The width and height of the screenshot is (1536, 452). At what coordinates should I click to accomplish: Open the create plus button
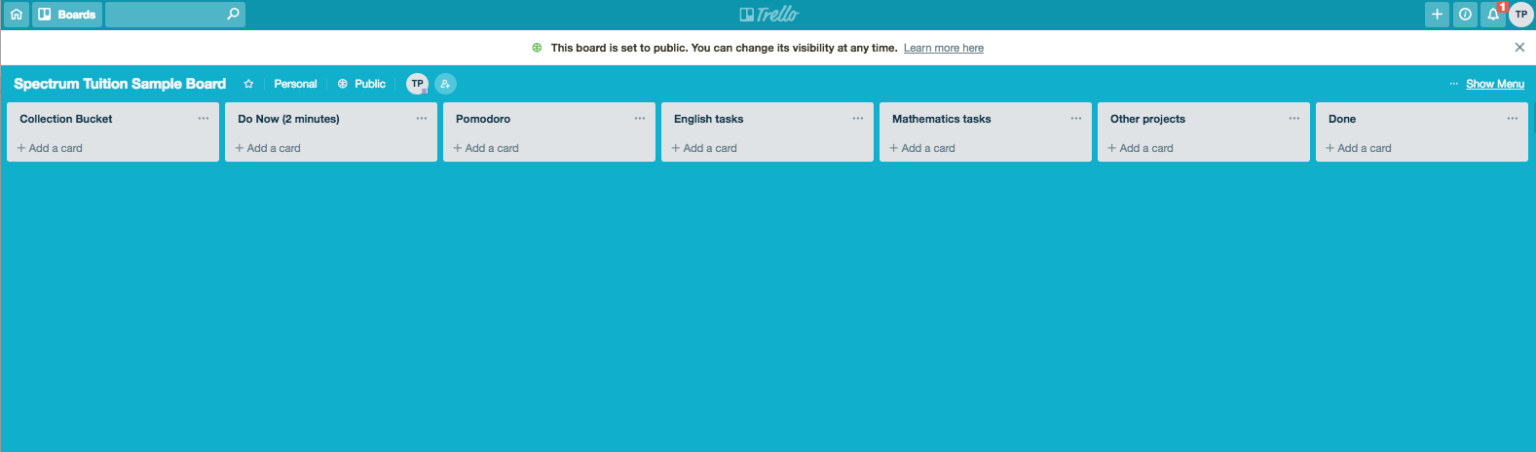(1437, 14)
